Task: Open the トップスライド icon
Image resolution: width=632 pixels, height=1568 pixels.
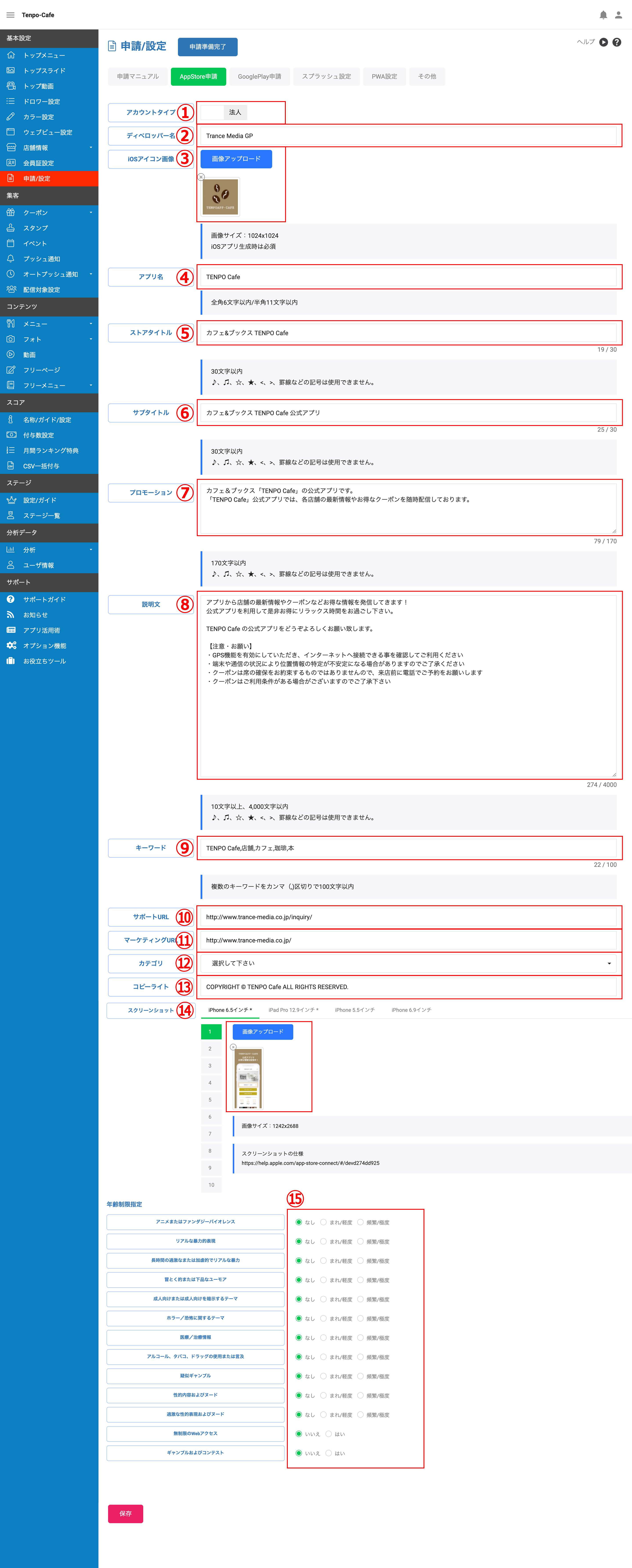Action: (x=10, y=71)
